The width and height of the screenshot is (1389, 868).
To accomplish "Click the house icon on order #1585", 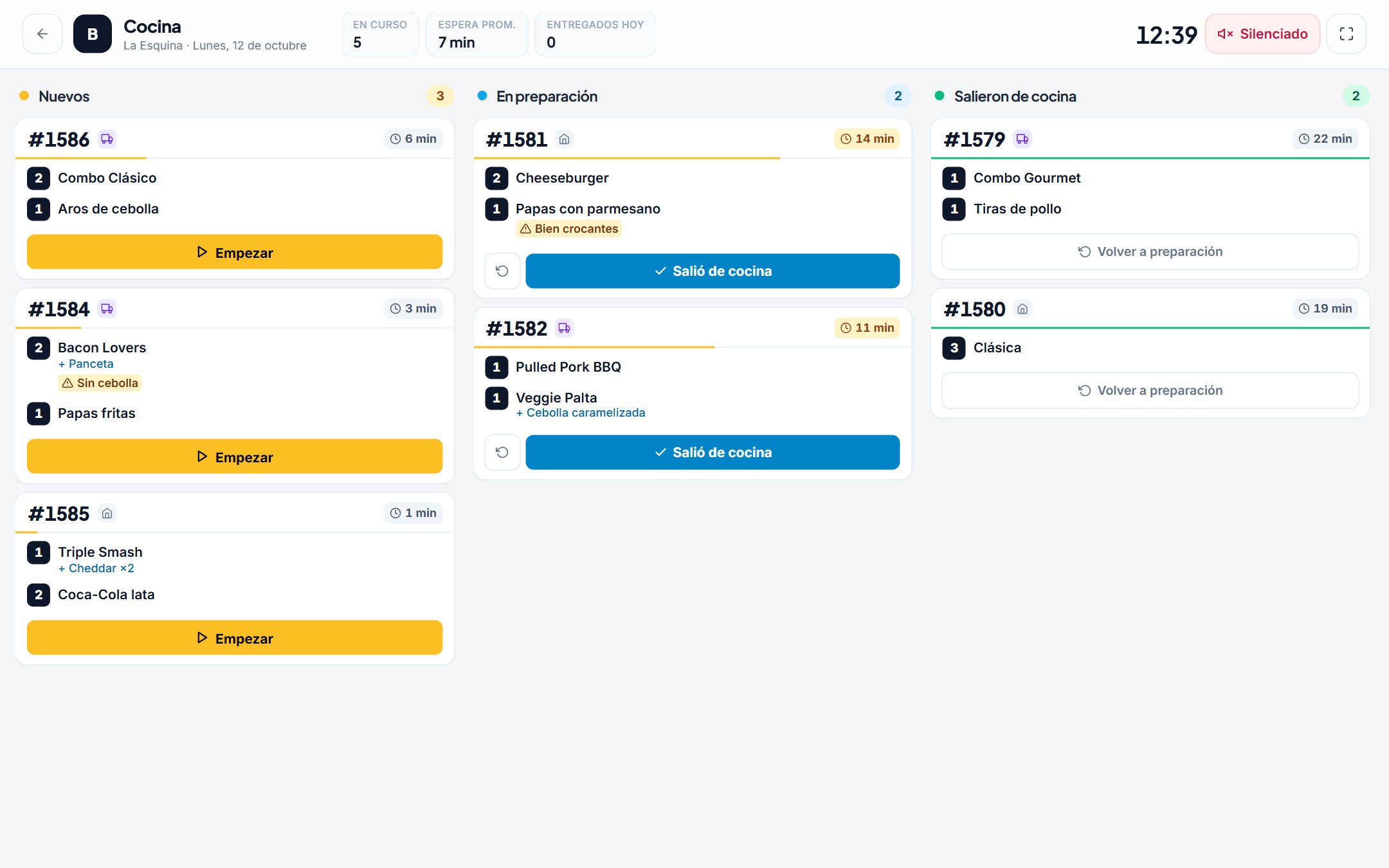I will click(x=107, y=513).
